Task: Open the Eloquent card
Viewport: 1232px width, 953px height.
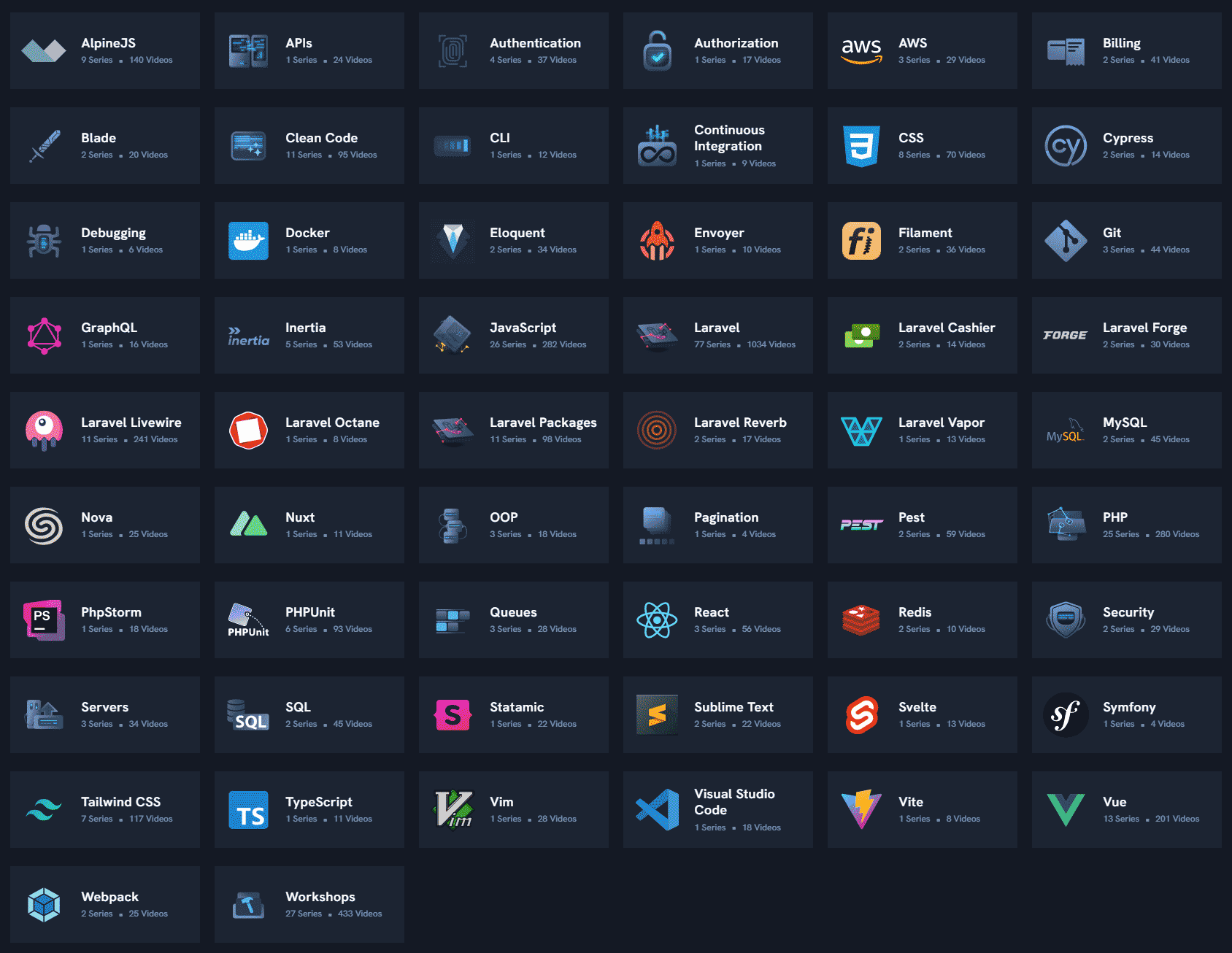Action: [514, 241]
